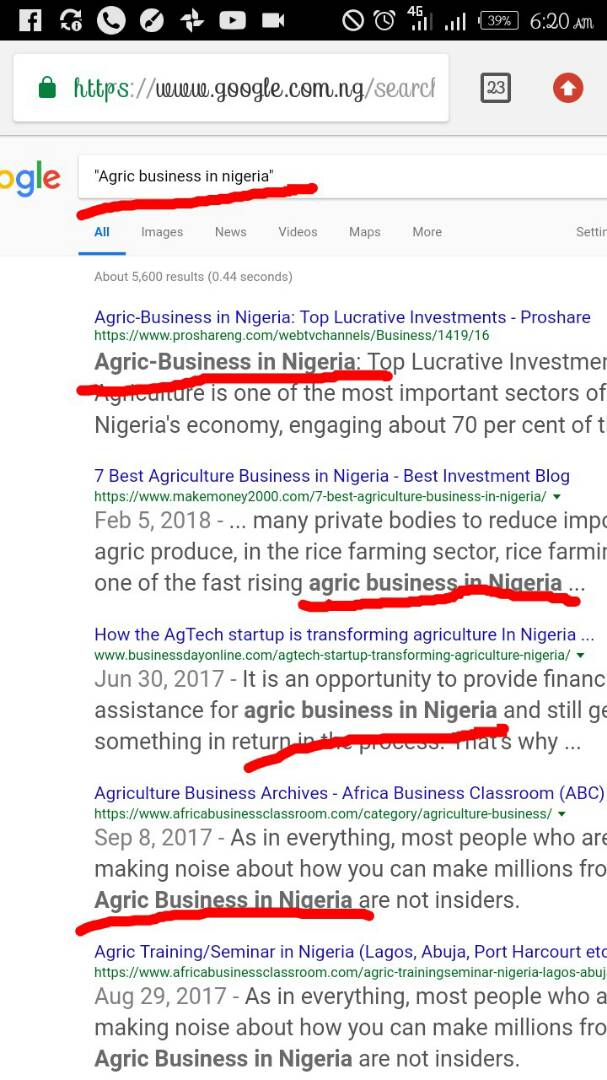Image resolution: width=607 pixels, height=1080 pixels.
Task: Tap the alarm clock status icon
Action: pyautogui.click(x=384, y=21)
